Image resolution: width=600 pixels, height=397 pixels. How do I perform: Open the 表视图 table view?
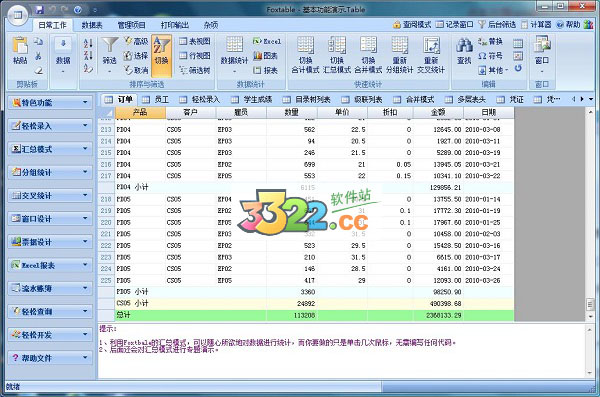pos(195,41)
